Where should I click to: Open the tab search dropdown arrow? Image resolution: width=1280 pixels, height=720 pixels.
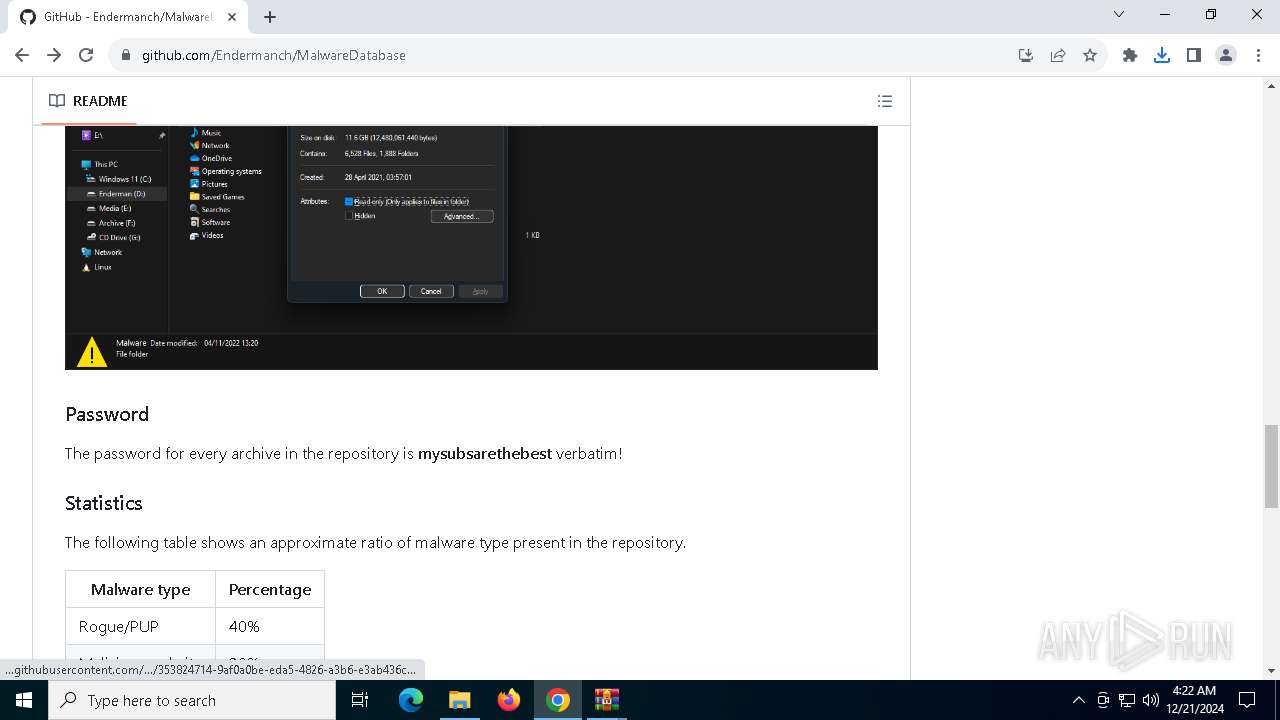point(1119,14)
